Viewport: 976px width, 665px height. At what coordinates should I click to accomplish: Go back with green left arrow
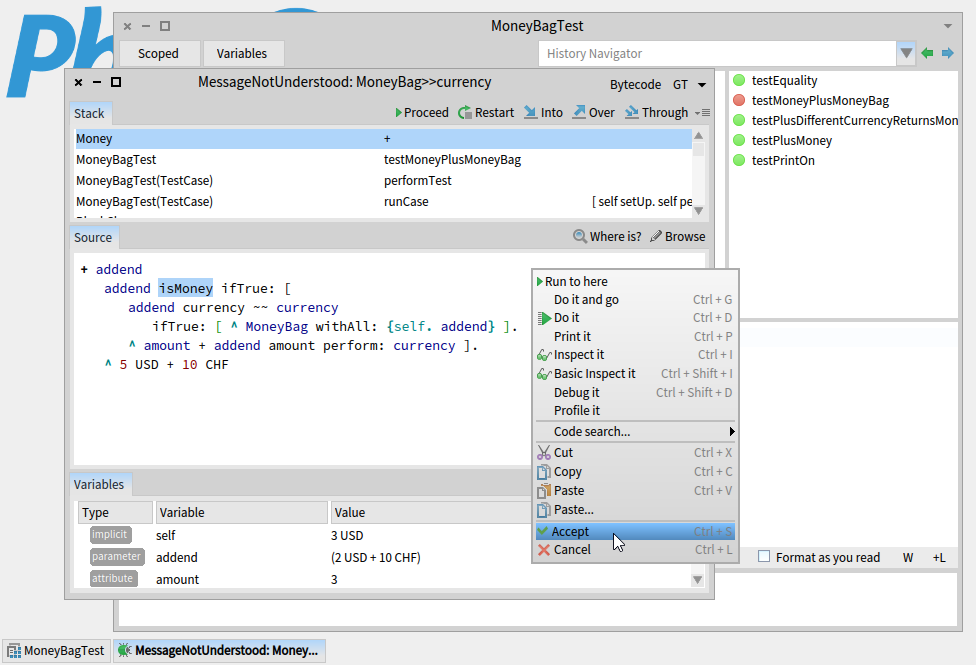tap(927, 54)
